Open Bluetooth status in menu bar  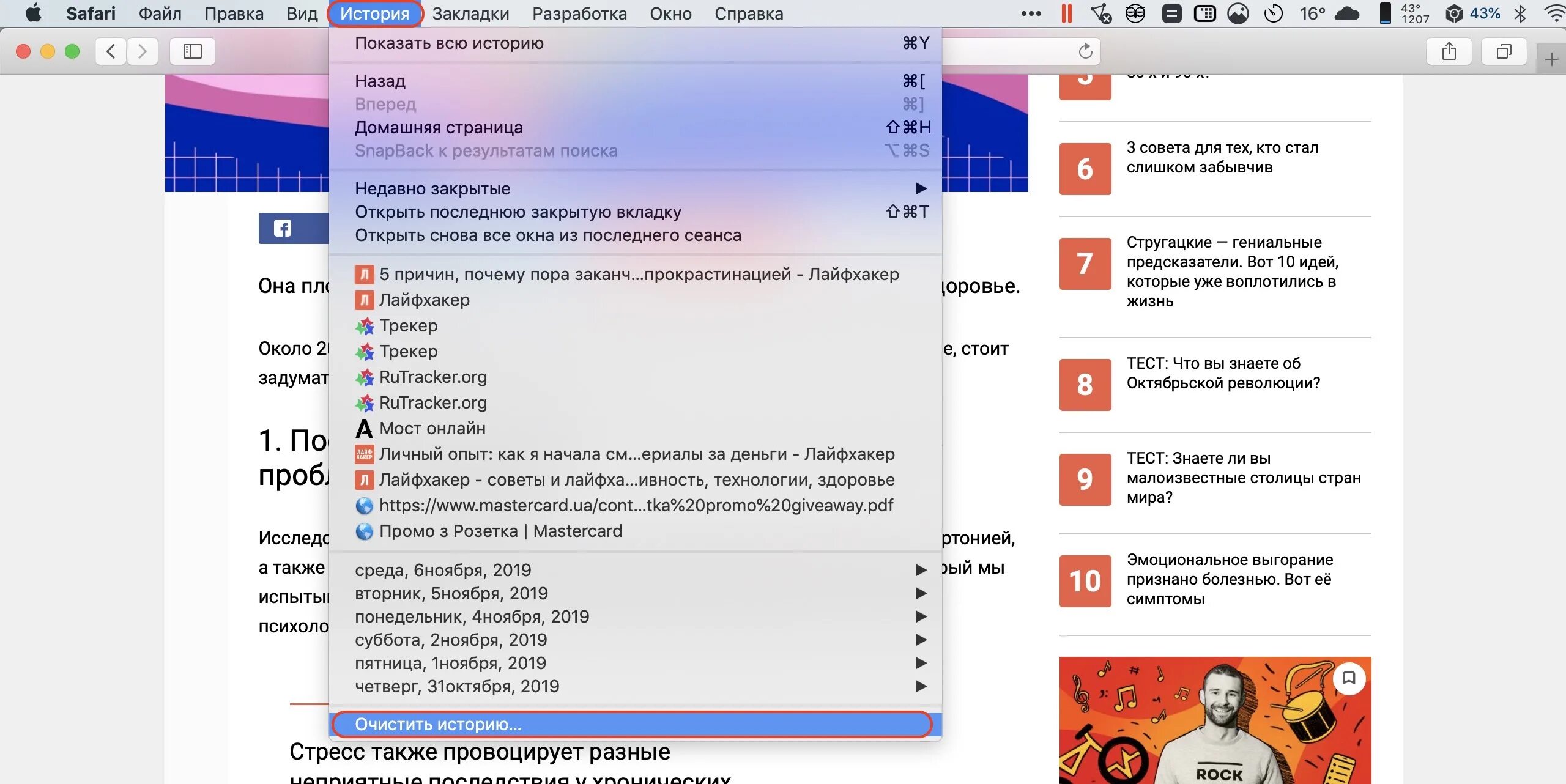click(1520, 13)
